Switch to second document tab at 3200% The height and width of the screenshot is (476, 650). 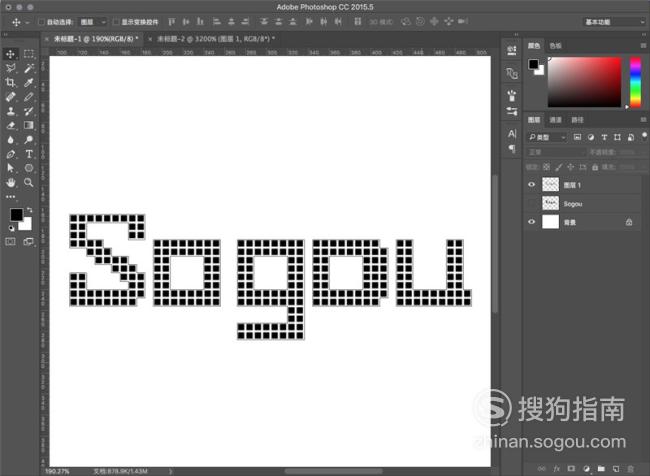216,39
